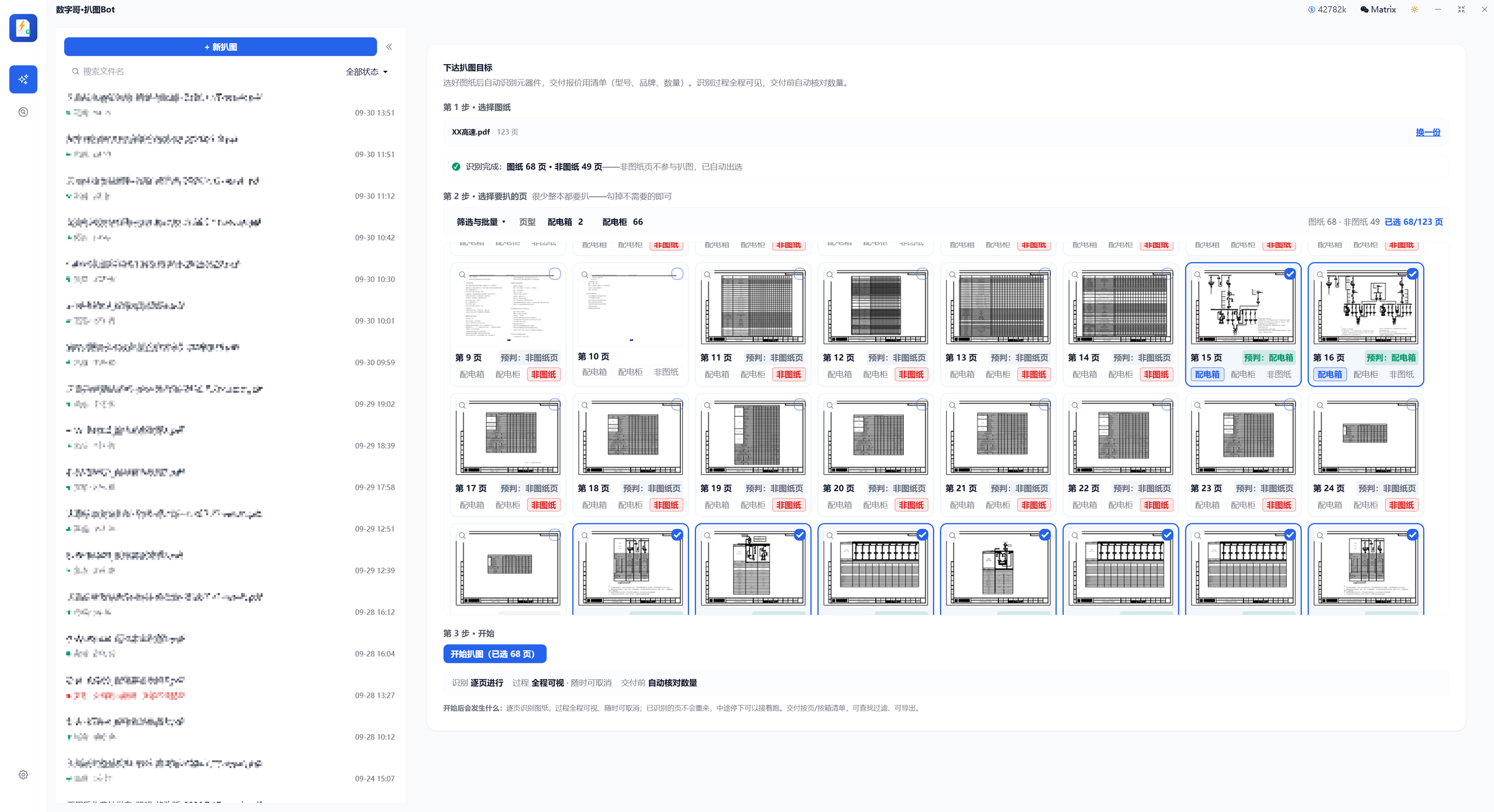The width and height of the screenshot is (1494, 812).
Task: Zoom preview of page 22 thumbnail
Action: pos(1075,405)
